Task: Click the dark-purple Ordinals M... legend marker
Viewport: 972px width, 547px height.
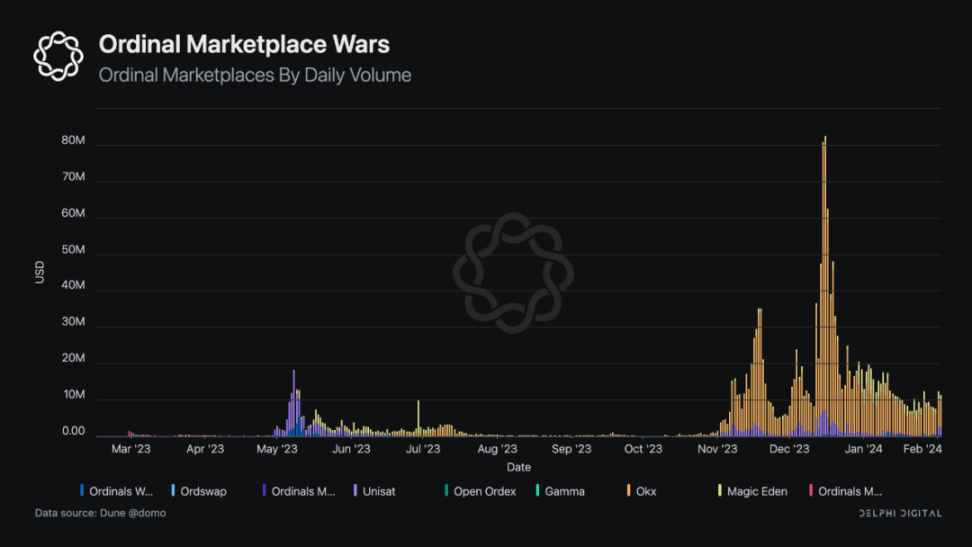Action: tap(264, 491)
